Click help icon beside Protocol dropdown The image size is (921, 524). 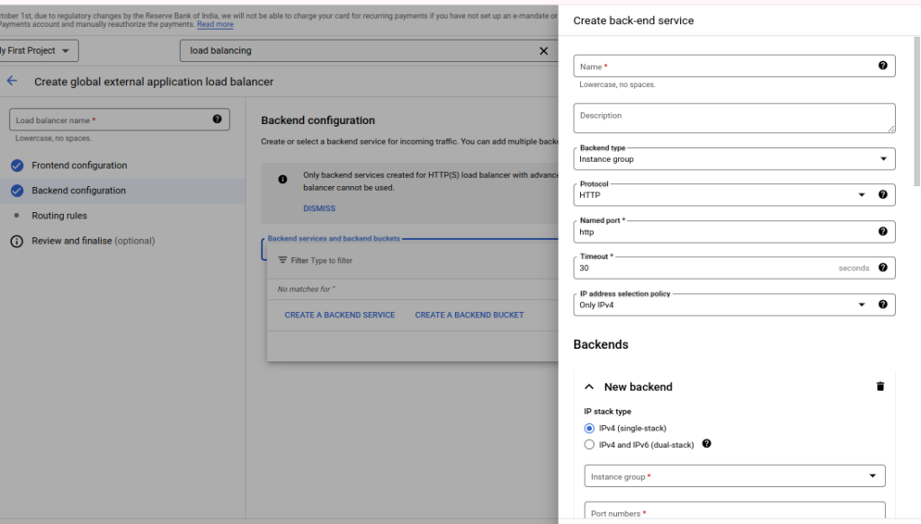(882, 195)
